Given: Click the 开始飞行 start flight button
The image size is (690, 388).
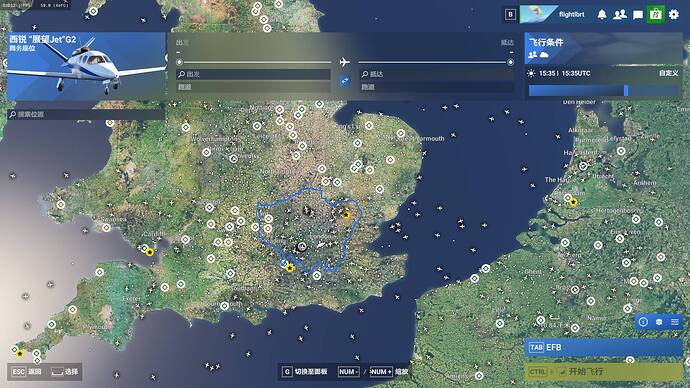Looking at the screenshot, I should (603, 372).
